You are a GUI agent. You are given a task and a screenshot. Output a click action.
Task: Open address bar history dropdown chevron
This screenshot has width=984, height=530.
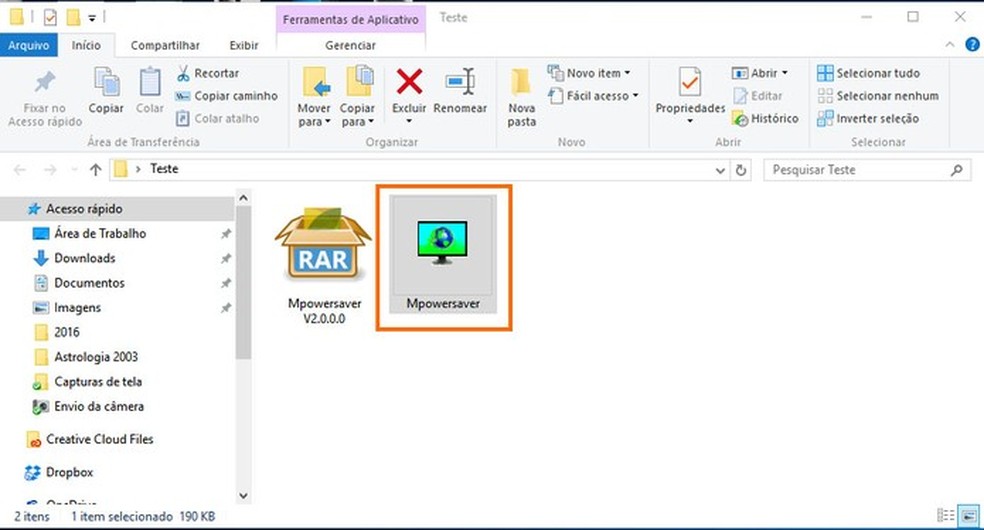tap(720, 170)
